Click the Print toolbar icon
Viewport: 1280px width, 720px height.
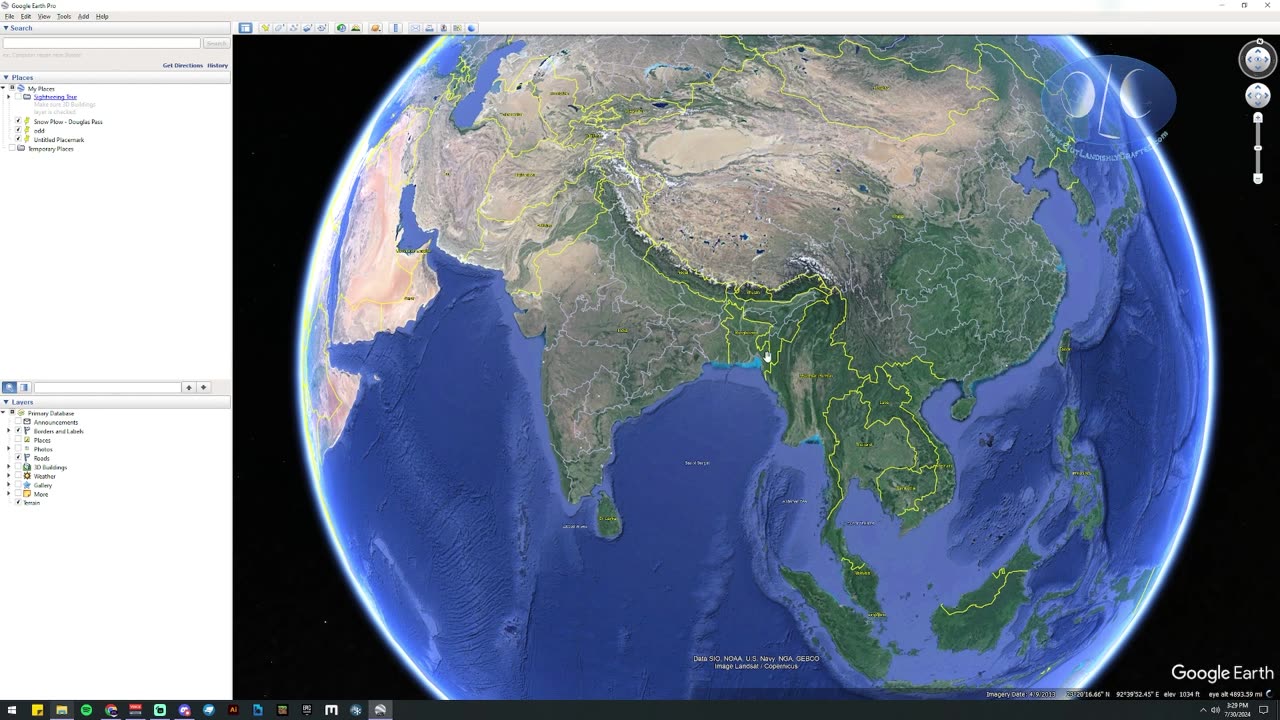click(429, 28)
